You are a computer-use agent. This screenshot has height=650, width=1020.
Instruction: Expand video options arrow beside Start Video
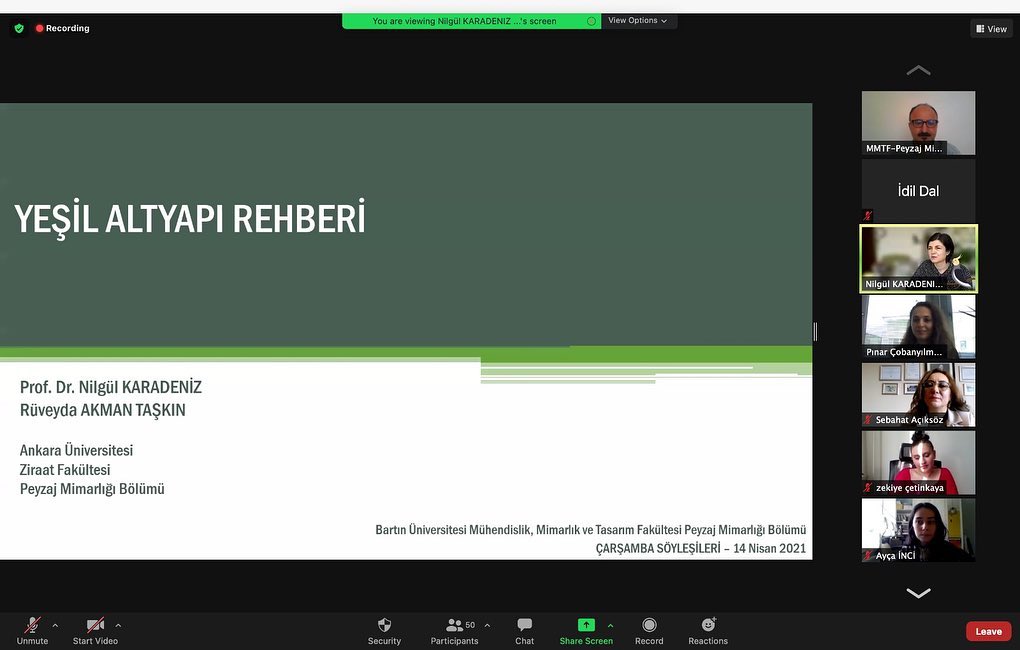[118, 625]
